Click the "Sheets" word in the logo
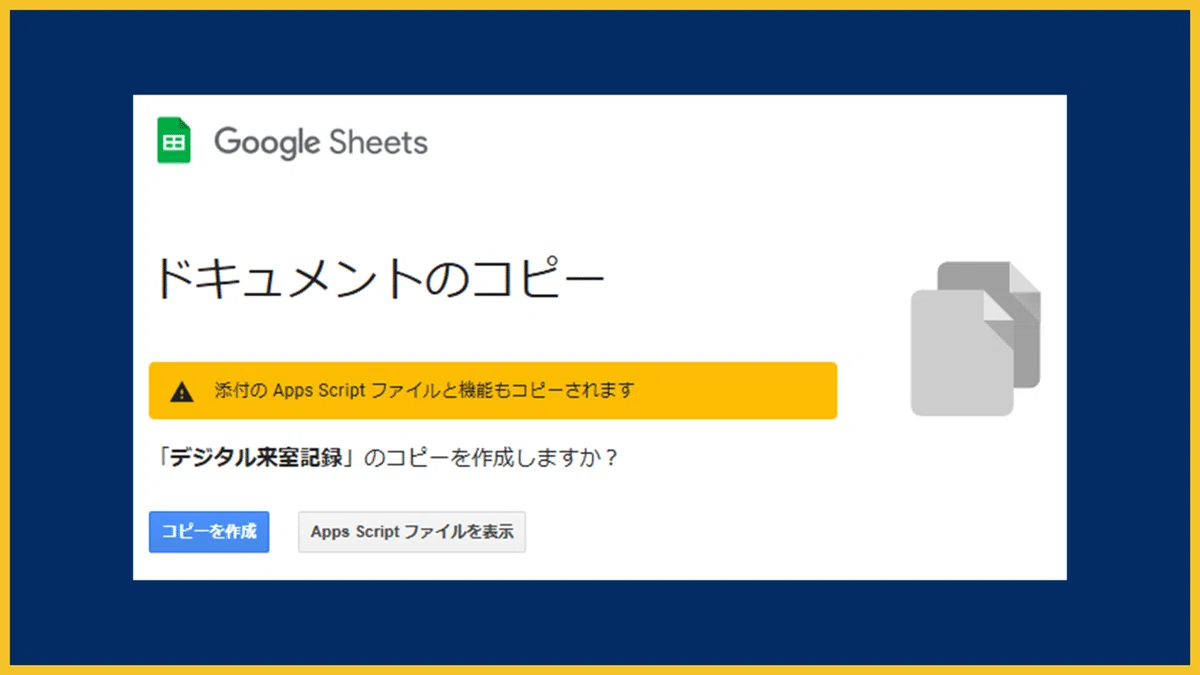The width and height of the screenshot is (1200, 675). coord(374,142)
